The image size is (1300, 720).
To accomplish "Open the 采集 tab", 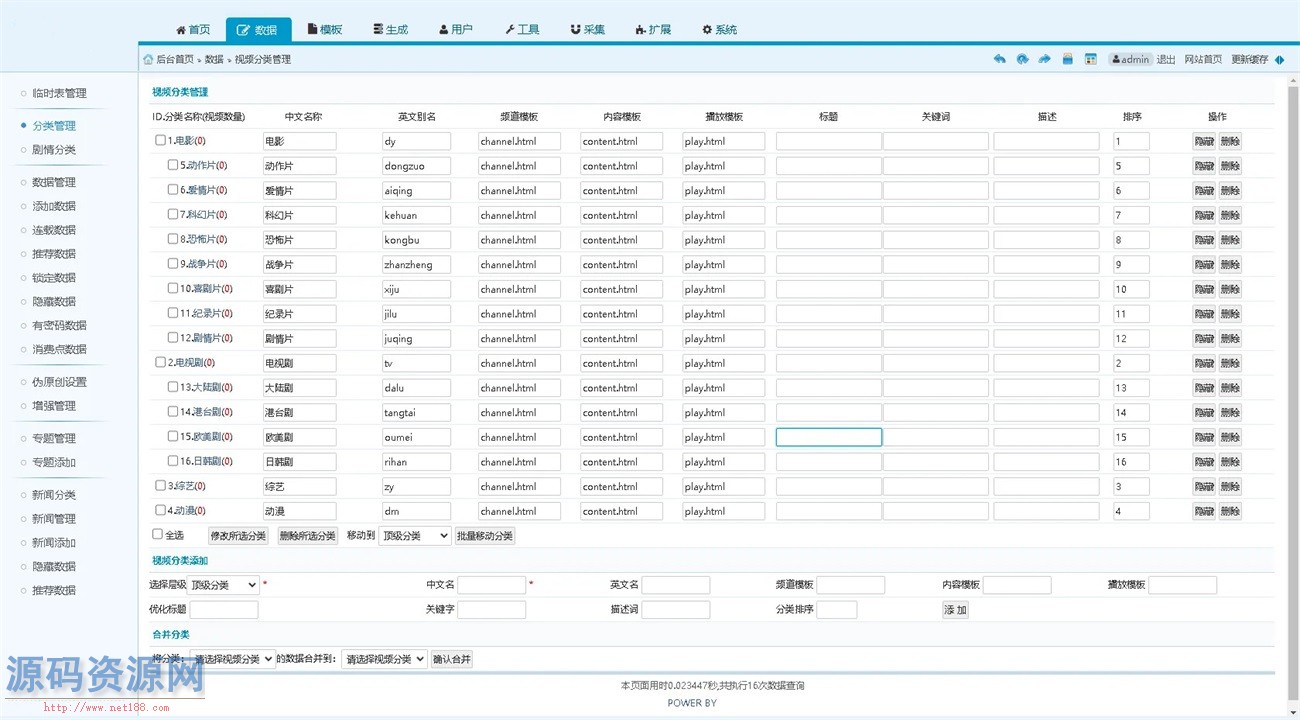I will 588,30.
